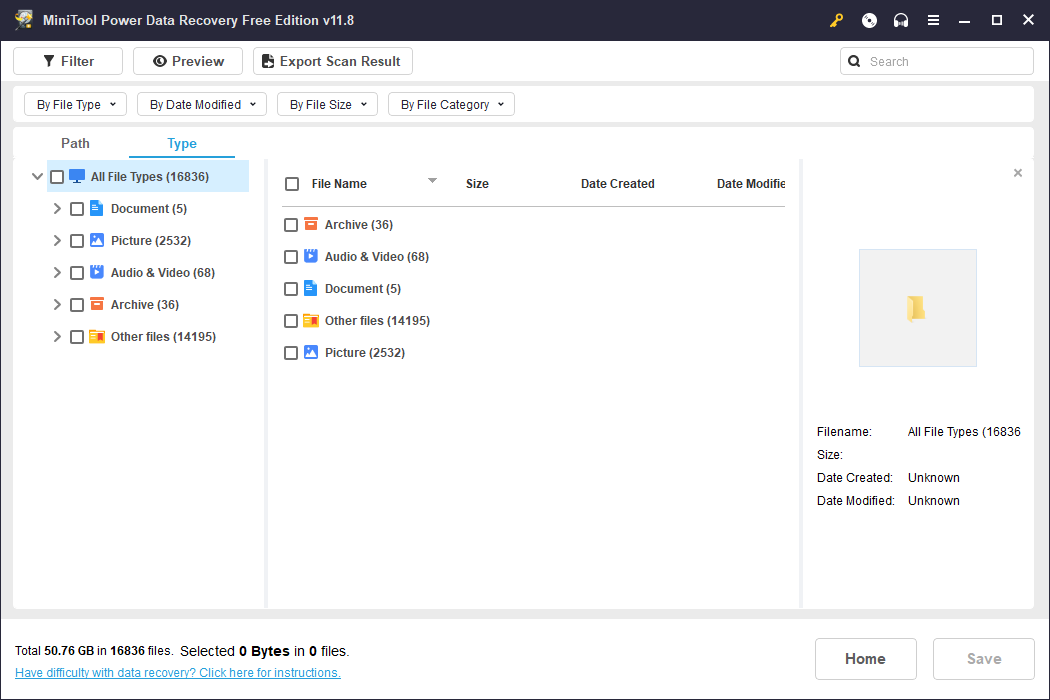The width and height of the screenshot is (1050, 700).
Task: Open the hamburger menu icon
Action: coord(933,21)
